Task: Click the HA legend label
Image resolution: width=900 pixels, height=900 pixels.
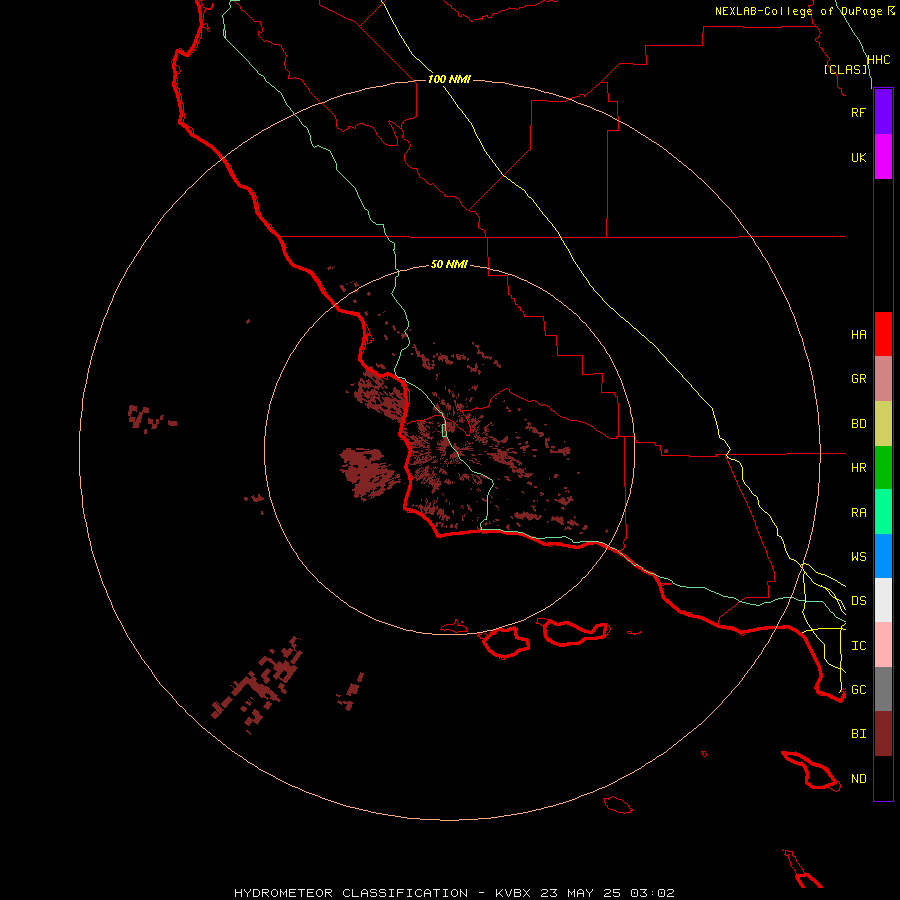Action: click(x=858, y=335)
